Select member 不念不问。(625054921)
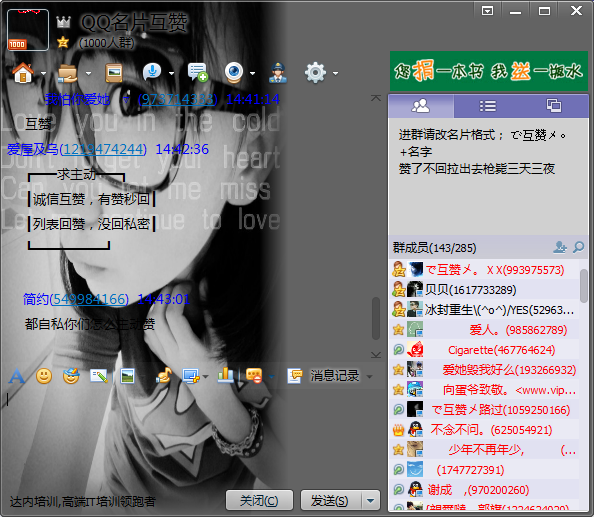This screenshot has height=517, width=594. click(x=484, y=430)
